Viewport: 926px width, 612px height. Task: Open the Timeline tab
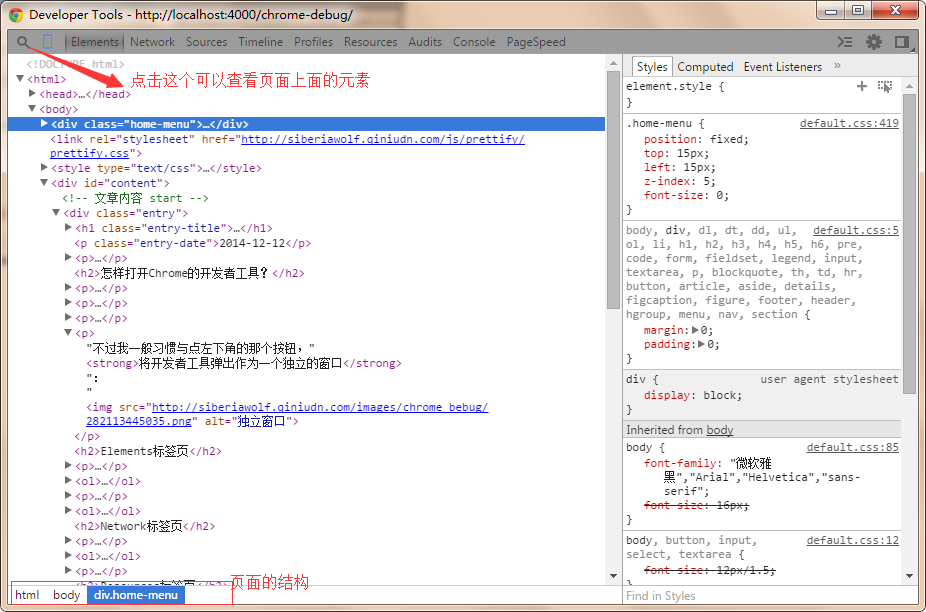pos(260,42)
